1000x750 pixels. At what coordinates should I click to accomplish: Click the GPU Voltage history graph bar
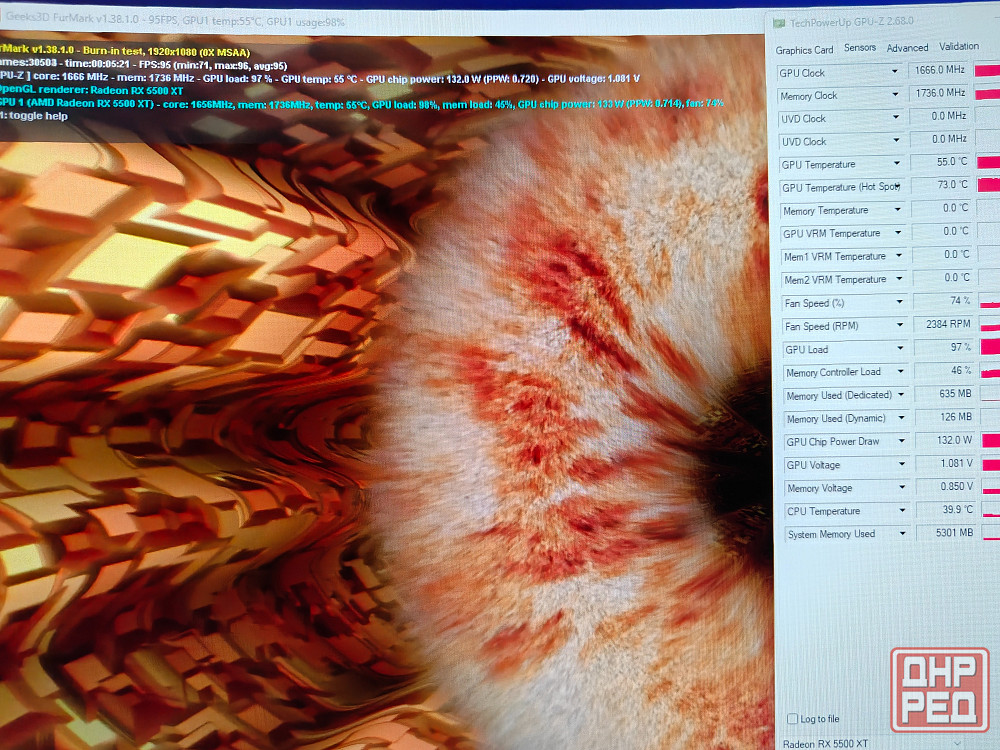990,464
